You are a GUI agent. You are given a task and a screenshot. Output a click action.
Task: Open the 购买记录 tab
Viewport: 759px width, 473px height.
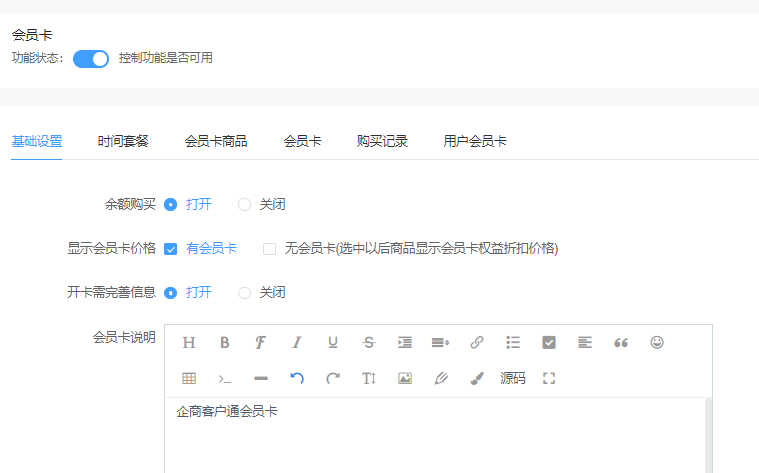click(x=382, y=141)
